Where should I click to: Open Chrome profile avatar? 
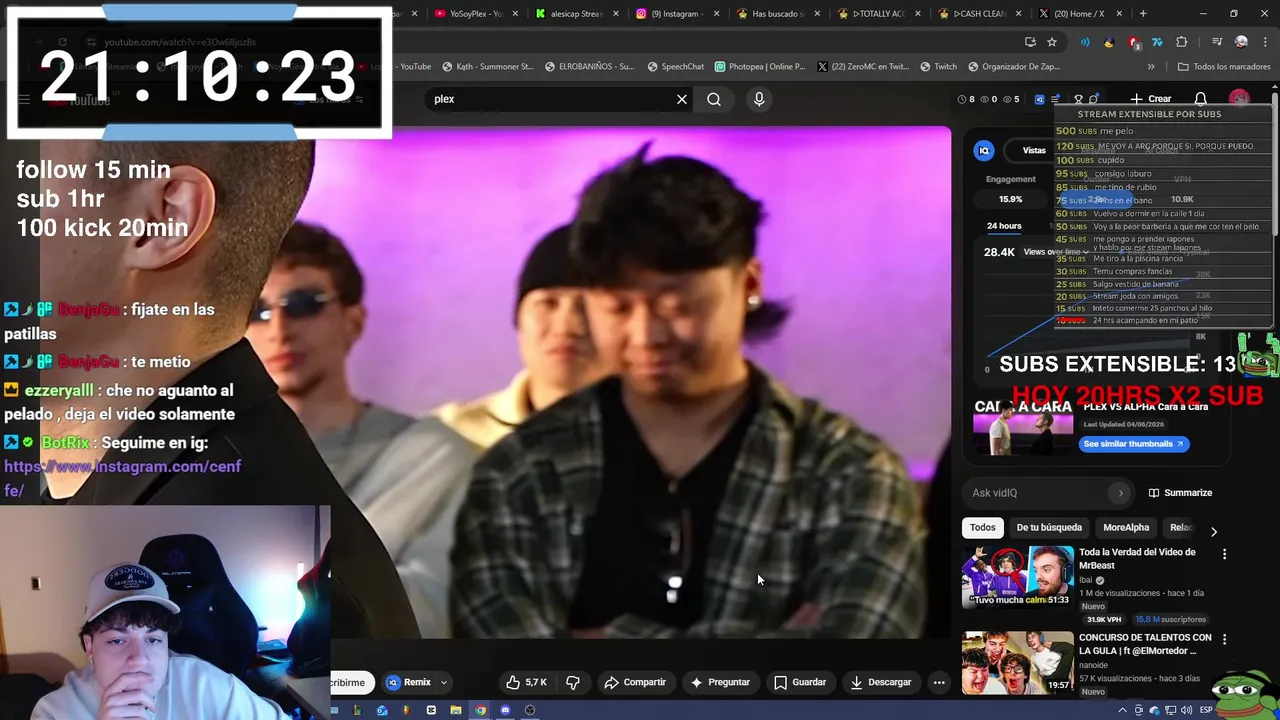tap(1241, 42)
